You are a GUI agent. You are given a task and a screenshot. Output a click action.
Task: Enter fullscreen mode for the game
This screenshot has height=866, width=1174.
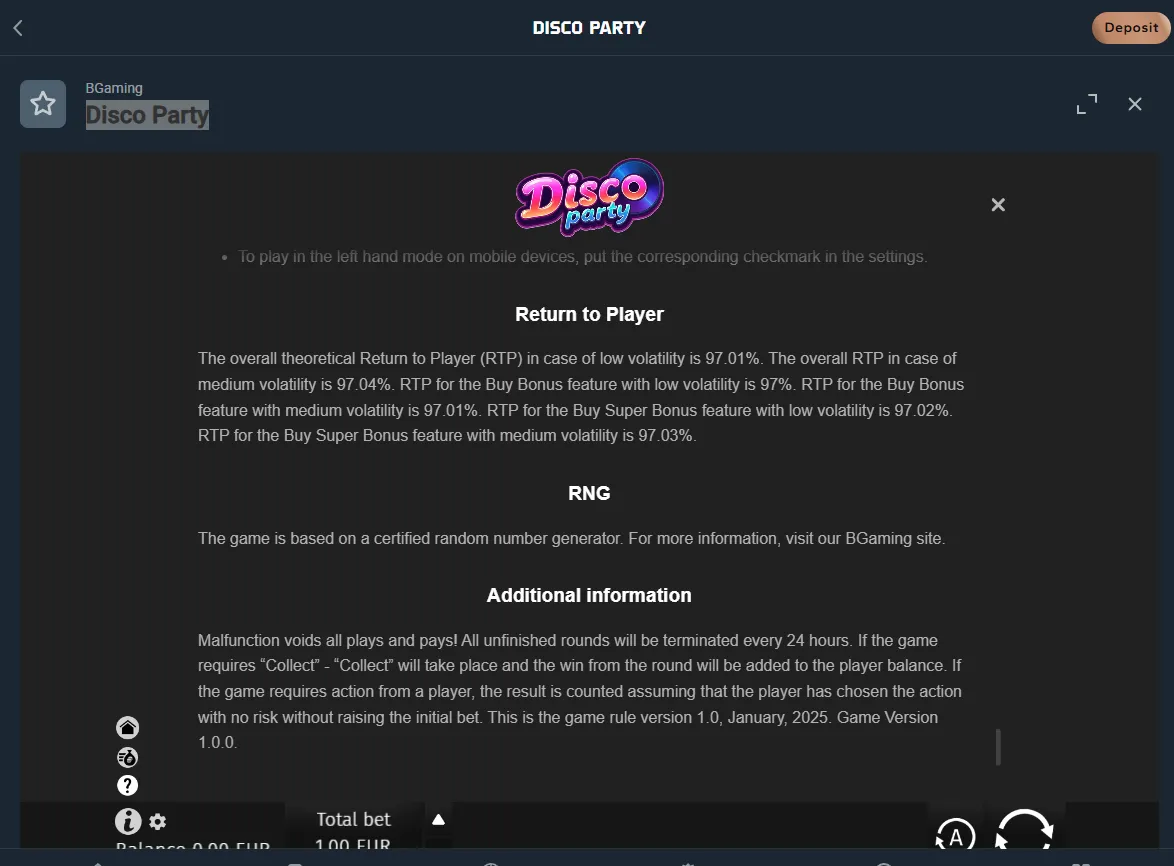click(1086, 104)
